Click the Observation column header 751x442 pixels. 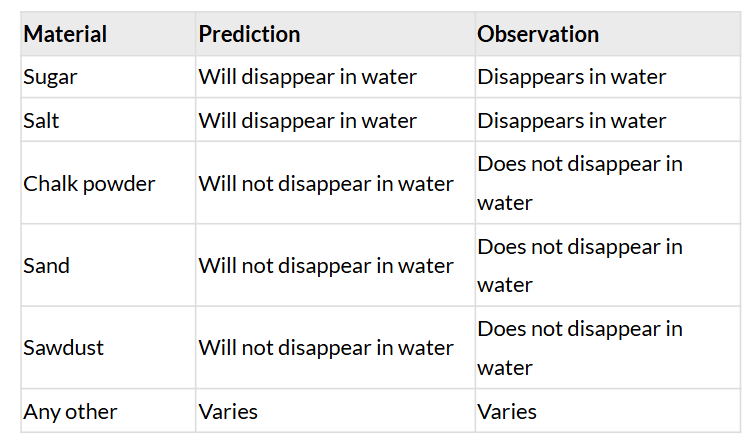click(538, 34)
